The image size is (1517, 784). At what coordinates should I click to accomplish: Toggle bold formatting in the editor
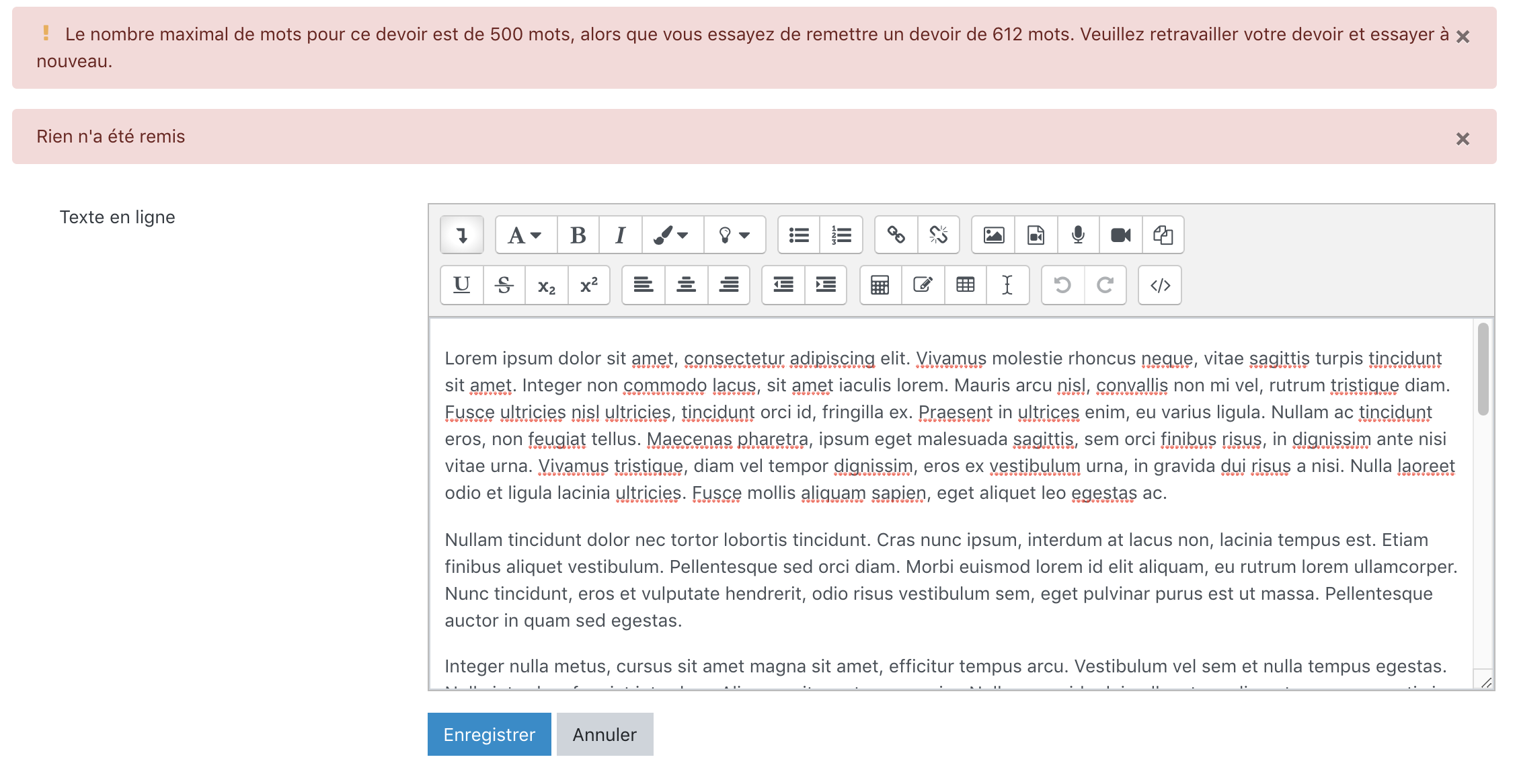point(578,235)
